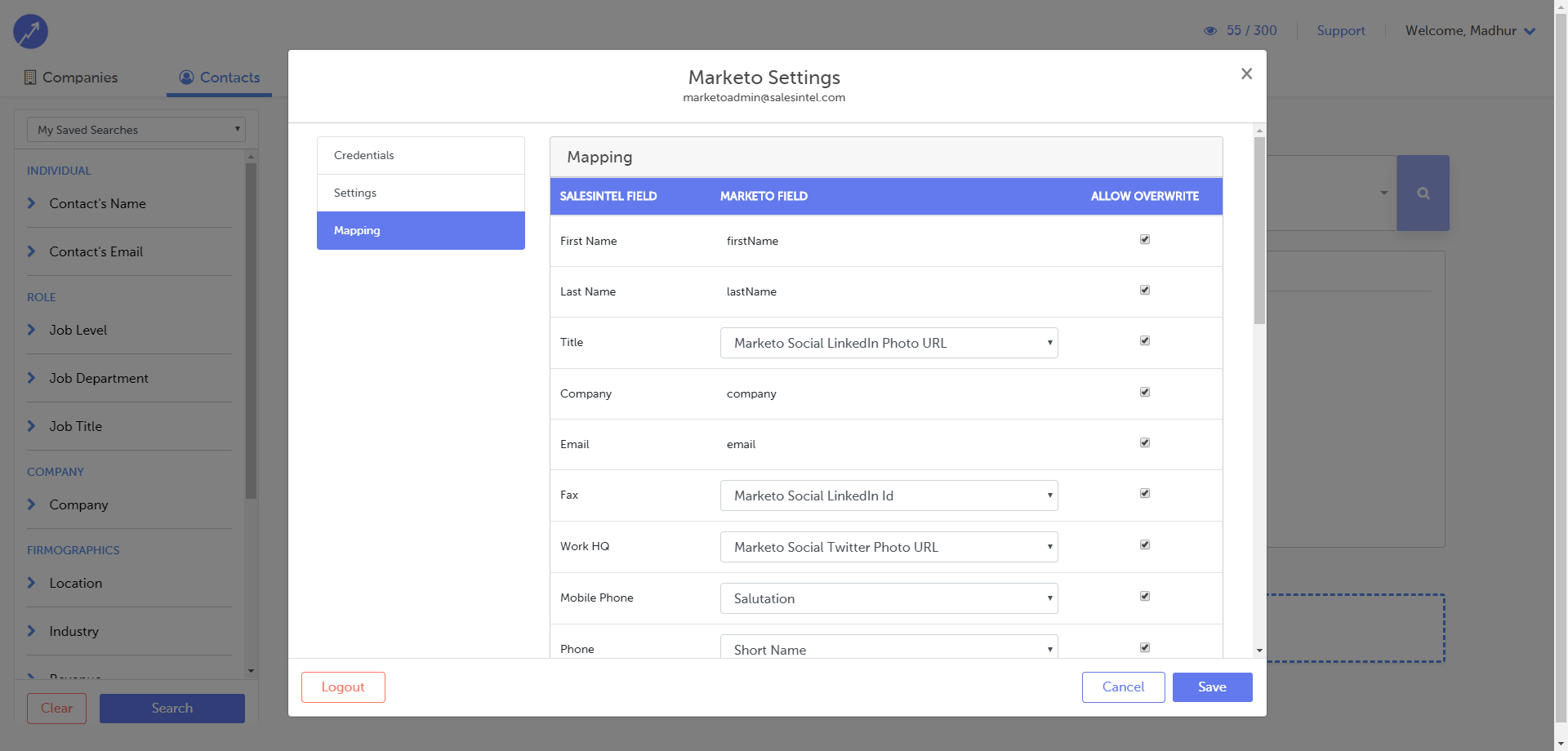The height and width of the screenshot is (751, 1568).
Task: Click the Mobile Phone field label
Action: tap(597, 598)
